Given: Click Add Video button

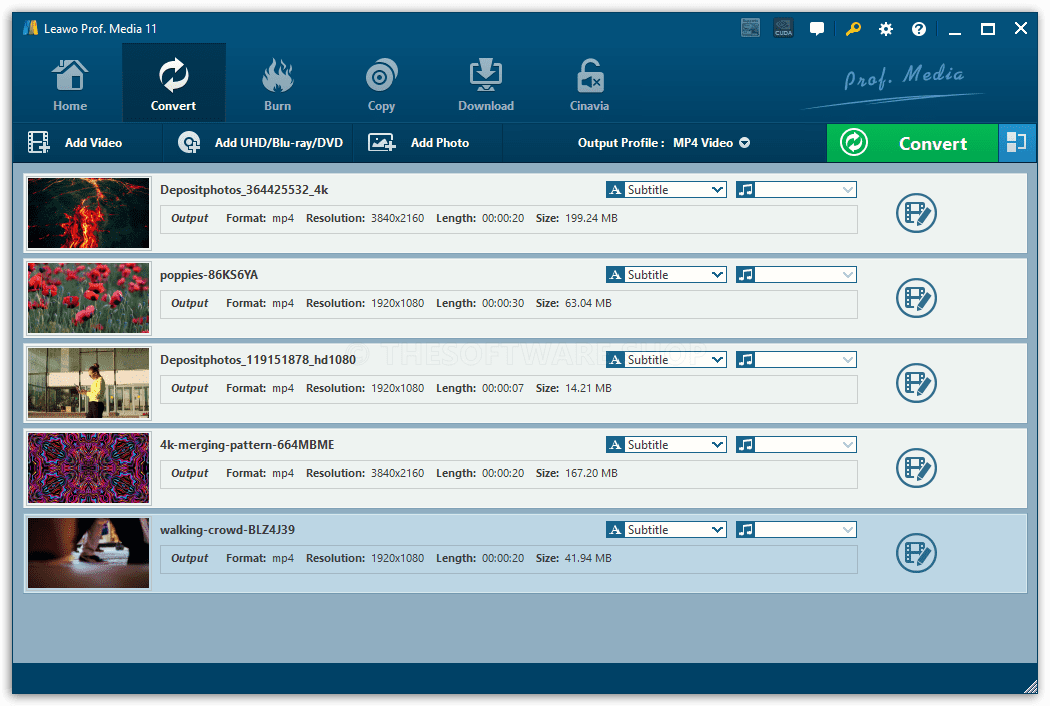Looking at the screenshot, I should (75, 143).
